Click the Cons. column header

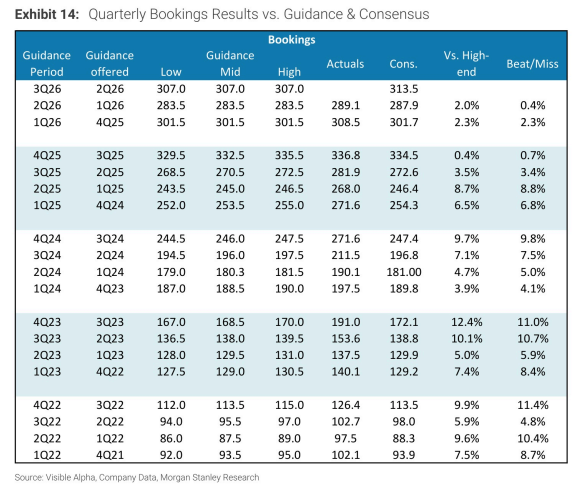(403, 64)
